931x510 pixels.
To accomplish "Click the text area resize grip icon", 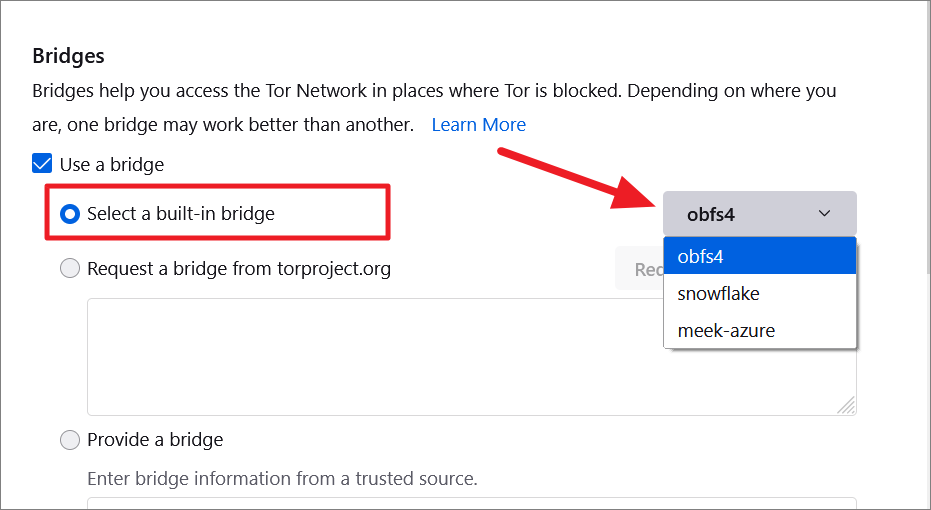I will click(846, 405).
